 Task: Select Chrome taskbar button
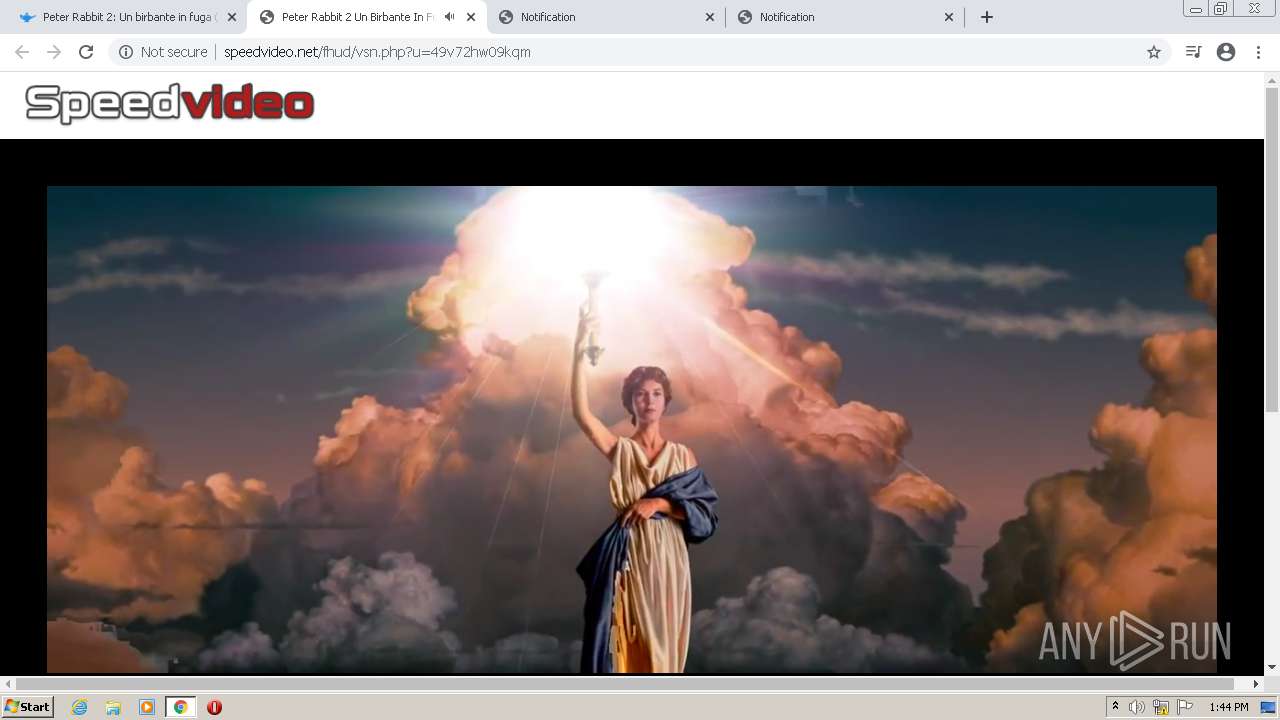click(x=181, y=707)
